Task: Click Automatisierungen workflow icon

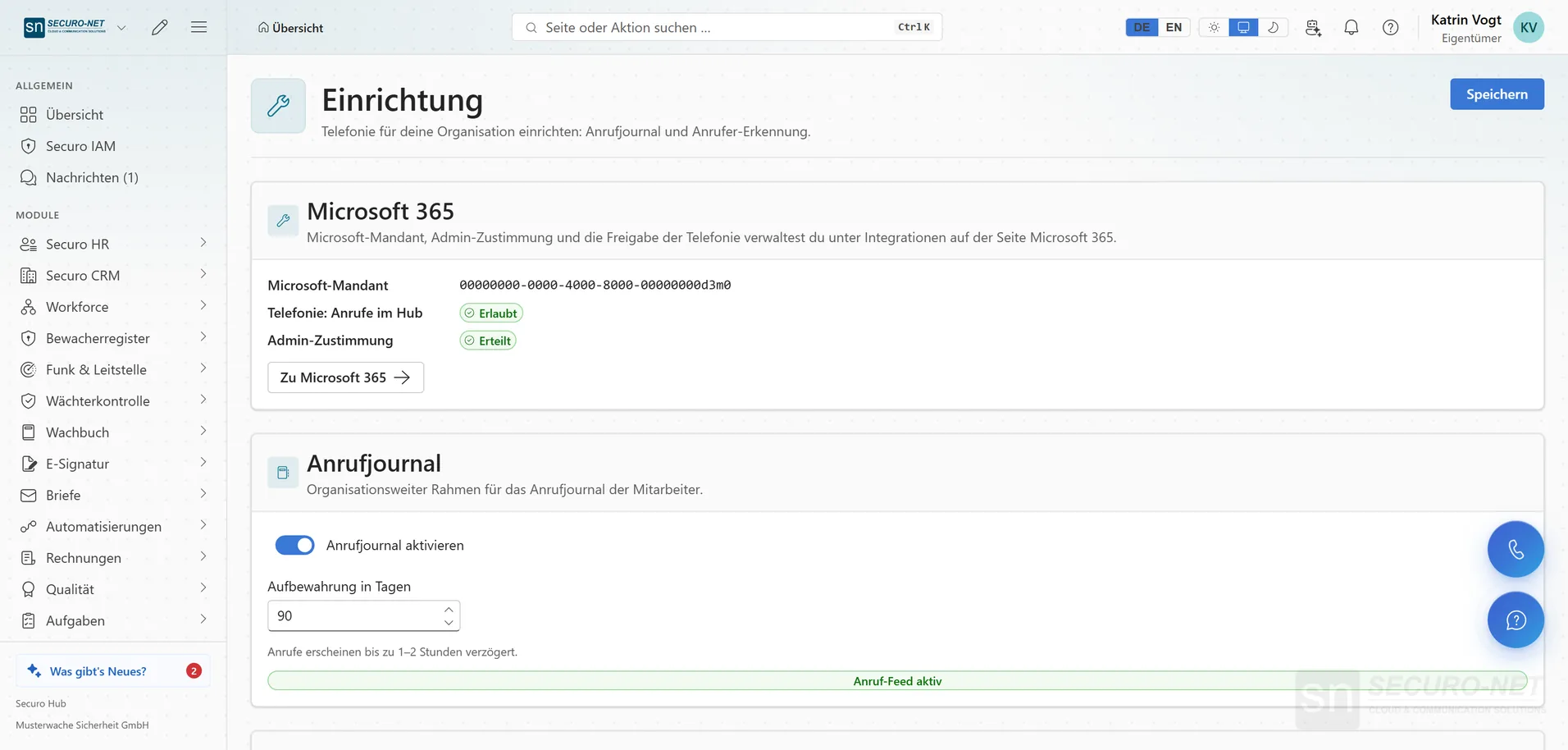Action: [x=29, y=527]
